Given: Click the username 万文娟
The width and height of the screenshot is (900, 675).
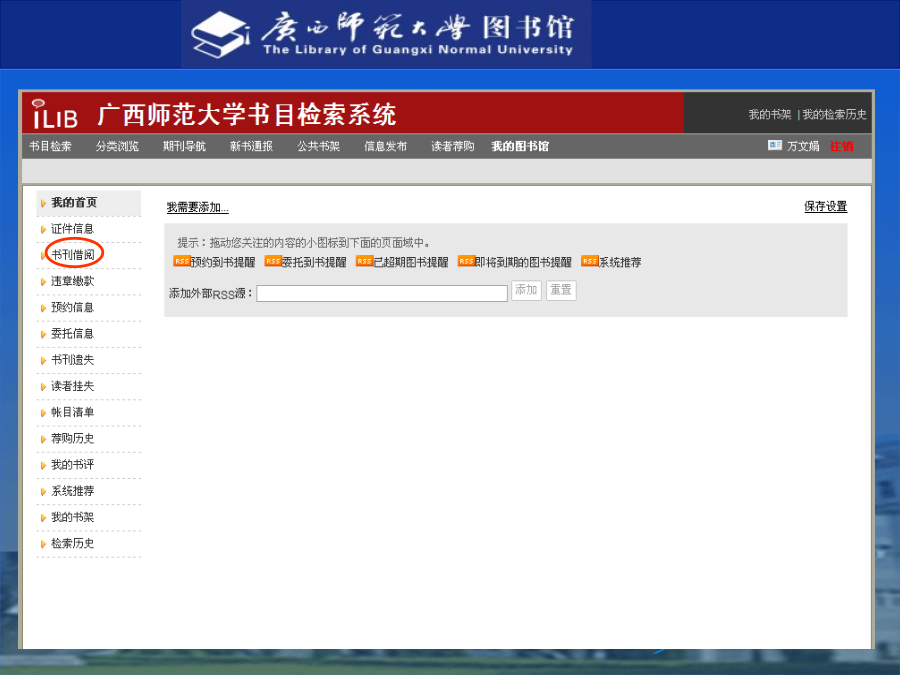Looking at the screenshot, I should pyautogui.click(x=803, y=146).
